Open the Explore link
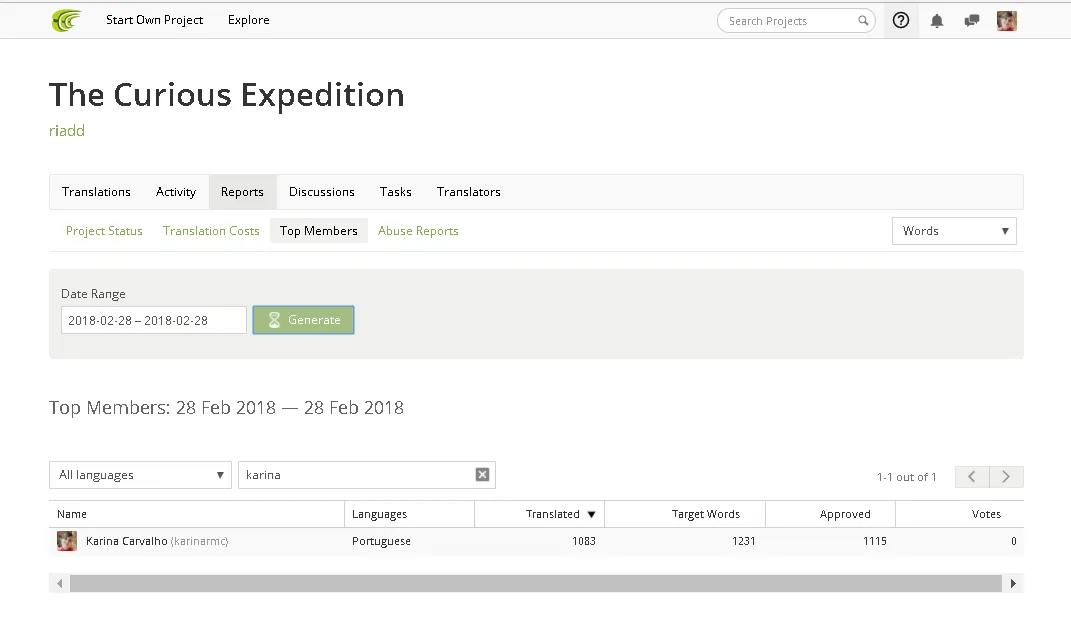This screenshot has width=1071, height=619. (x=249, y=20)
